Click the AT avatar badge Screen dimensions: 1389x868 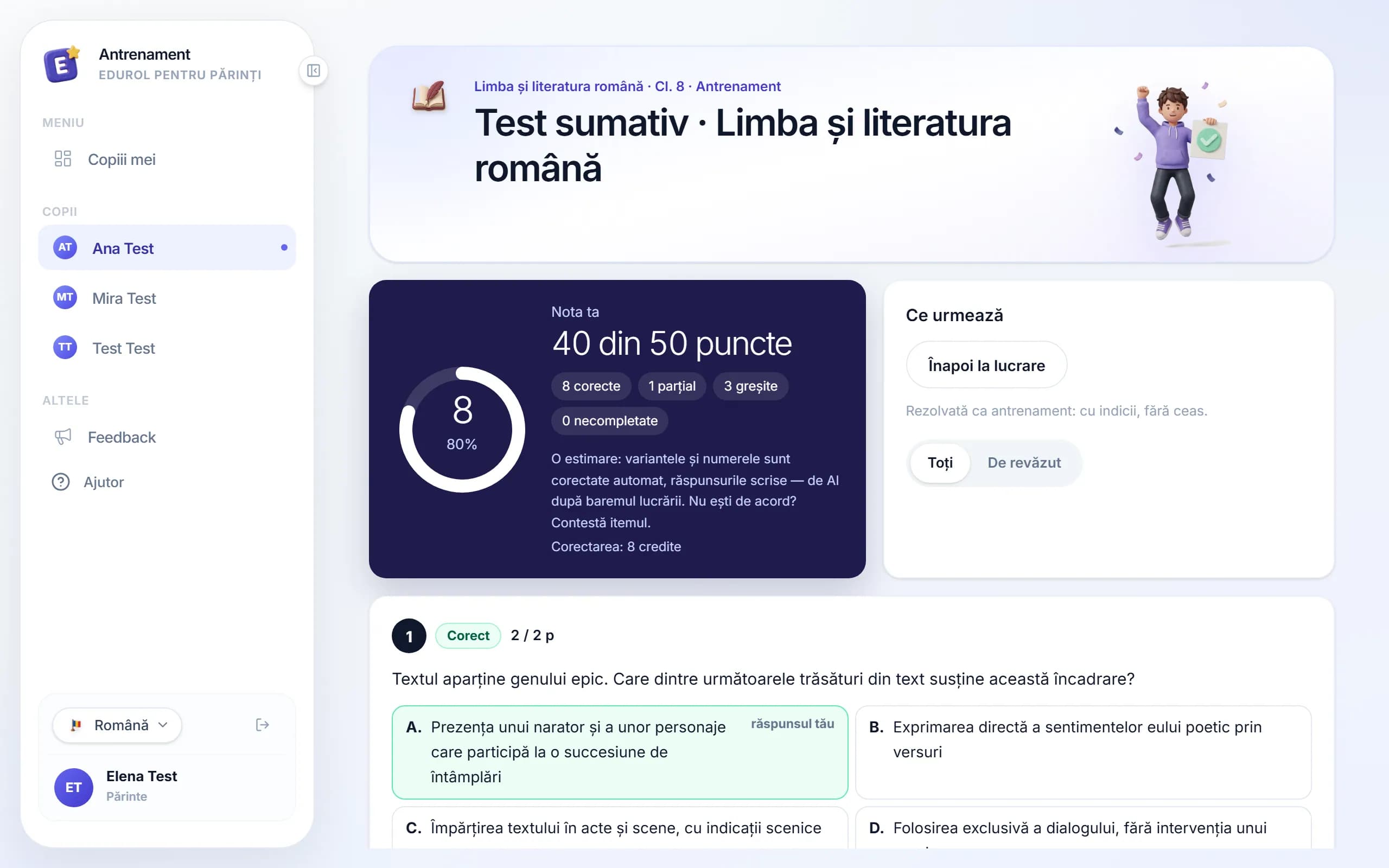(x=65, y=247)
